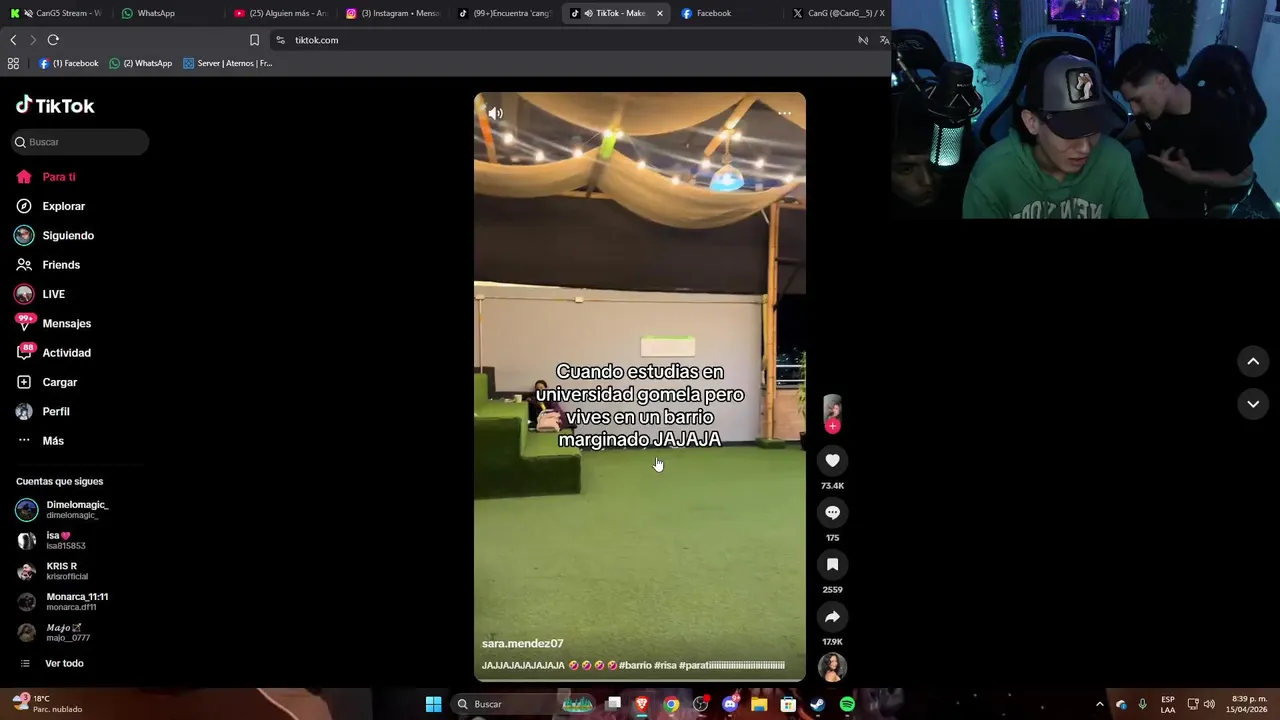Toggle the video sound speaker icon
Viewport: 1280px width, 720px height.
[495, 113]
